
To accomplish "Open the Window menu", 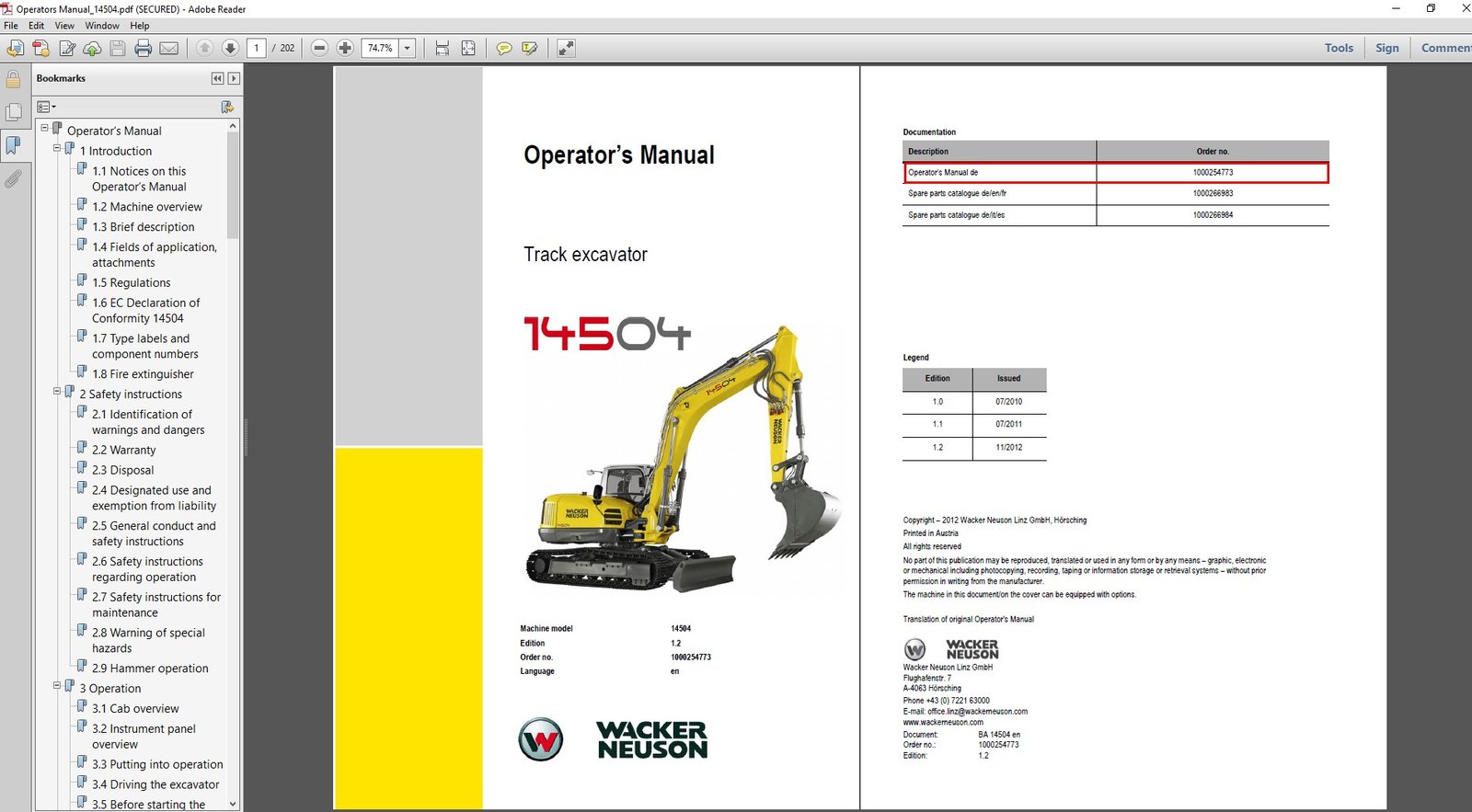I will pos(102,26).
